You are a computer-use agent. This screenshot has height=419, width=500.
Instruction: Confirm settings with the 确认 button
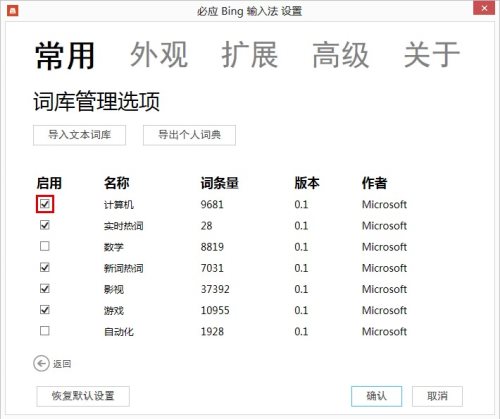click(x=376, y=396)
